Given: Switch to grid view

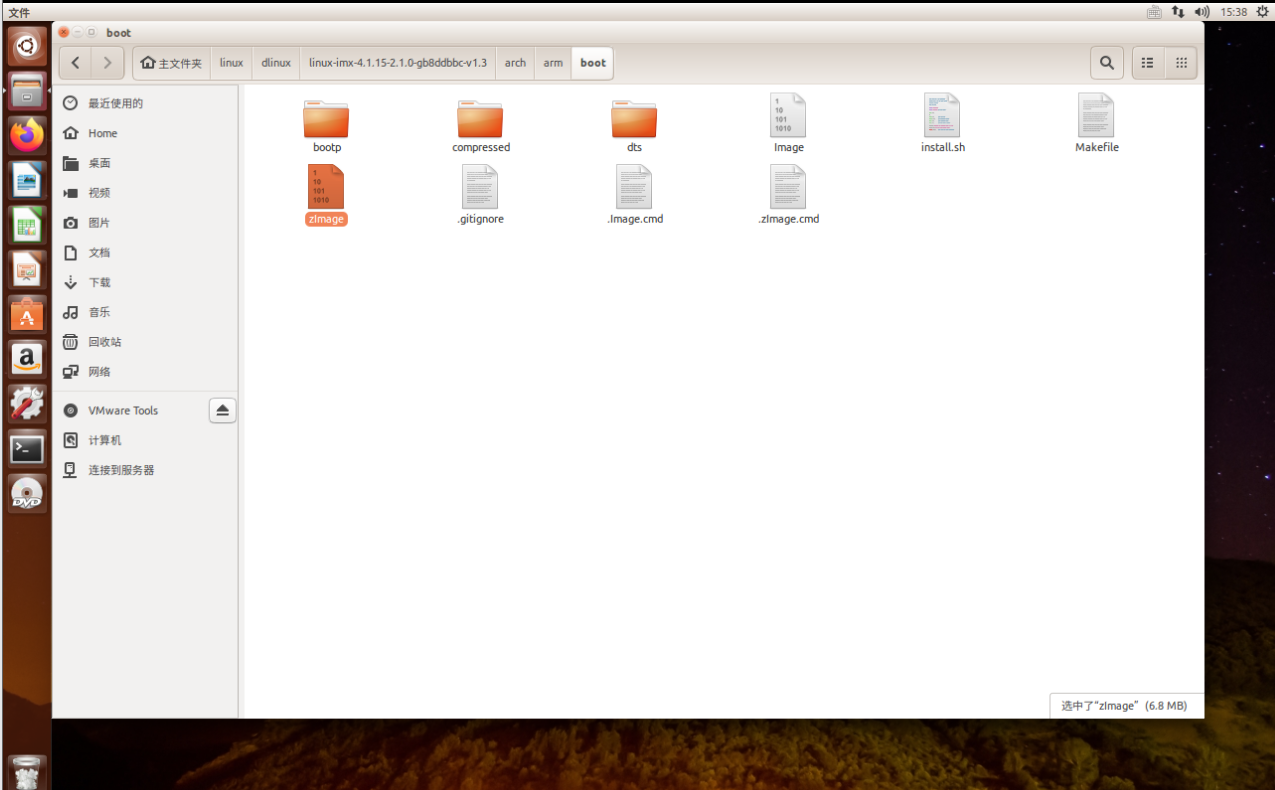Looking at the screenshot, I should [x=1180, y=62].
